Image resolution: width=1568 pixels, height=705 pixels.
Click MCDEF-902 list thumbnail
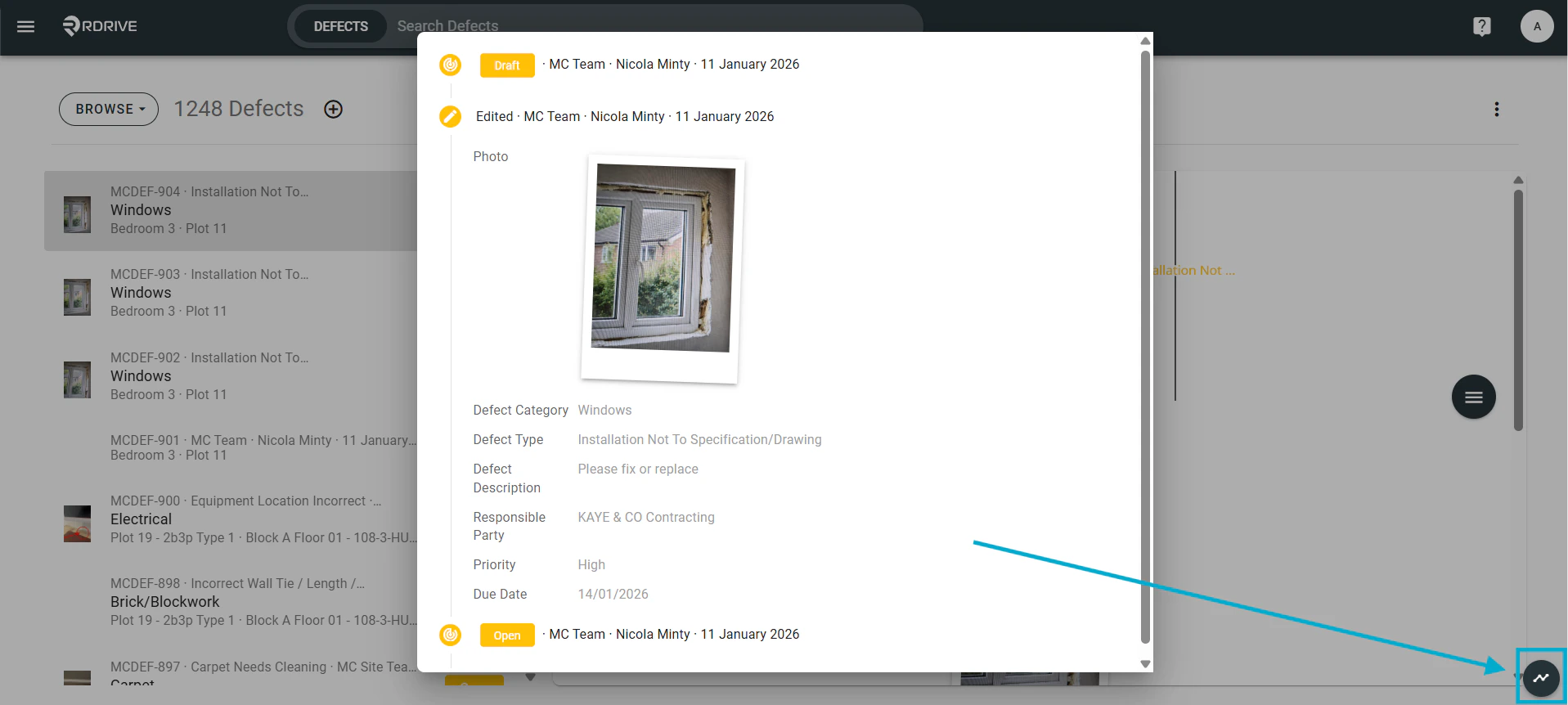(x=77, y=380)
